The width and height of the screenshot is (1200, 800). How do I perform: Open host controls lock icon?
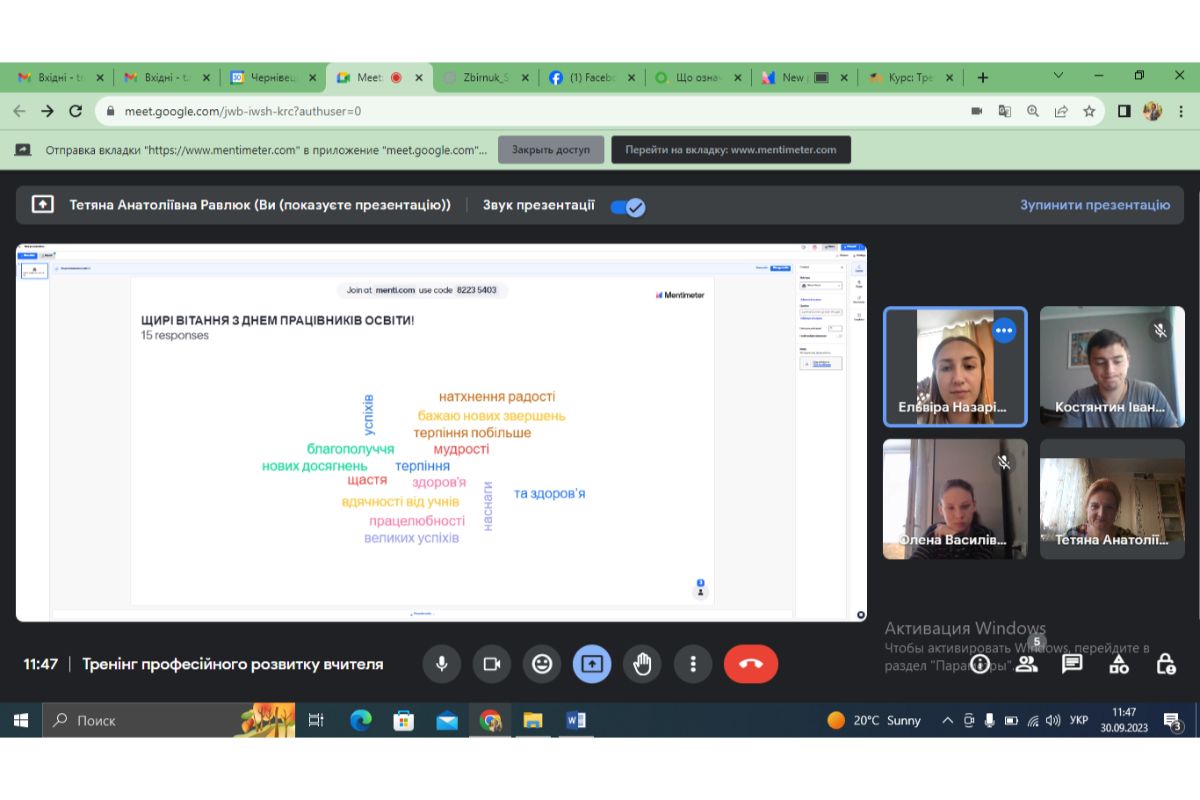[1165, 664]
